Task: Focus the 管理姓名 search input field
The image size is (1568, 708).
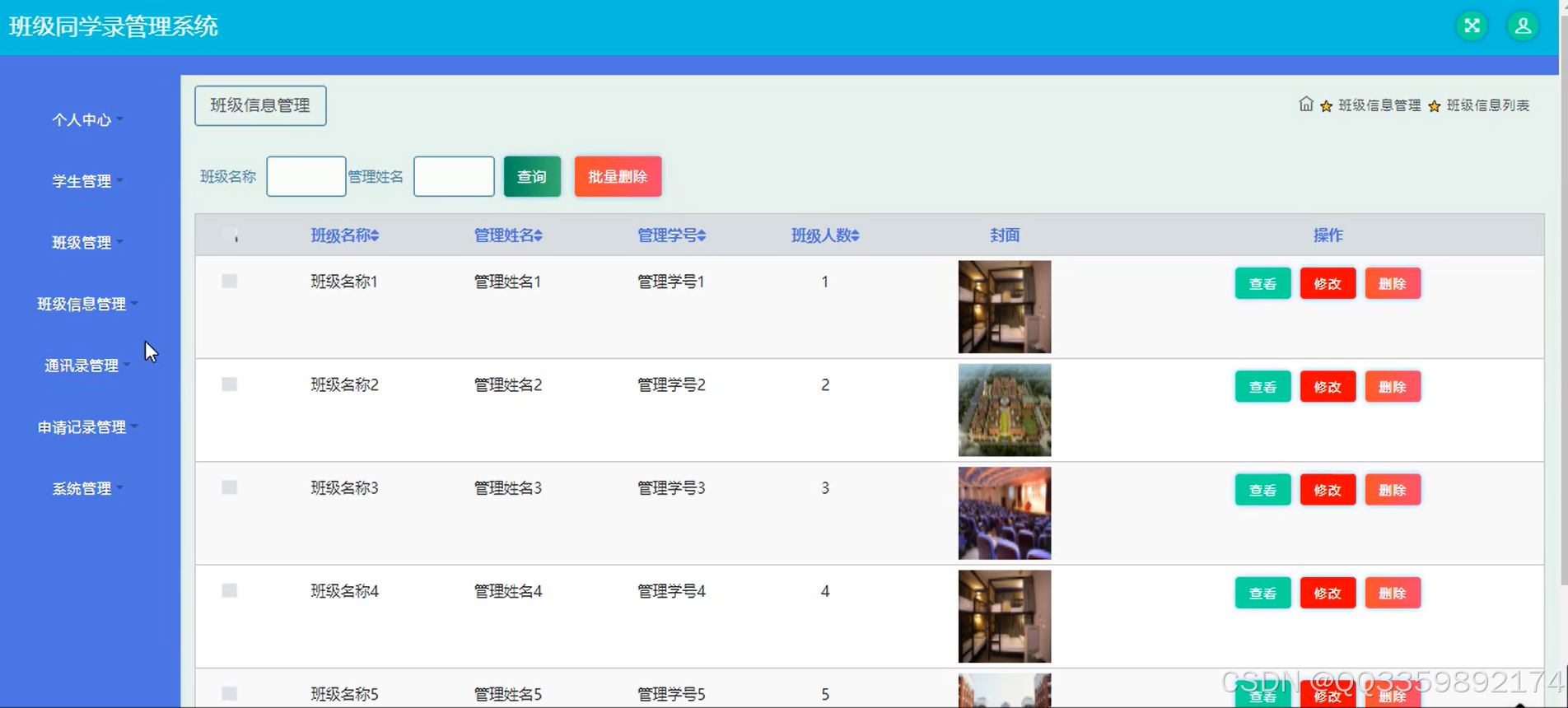Action: (x=454, y=176)
